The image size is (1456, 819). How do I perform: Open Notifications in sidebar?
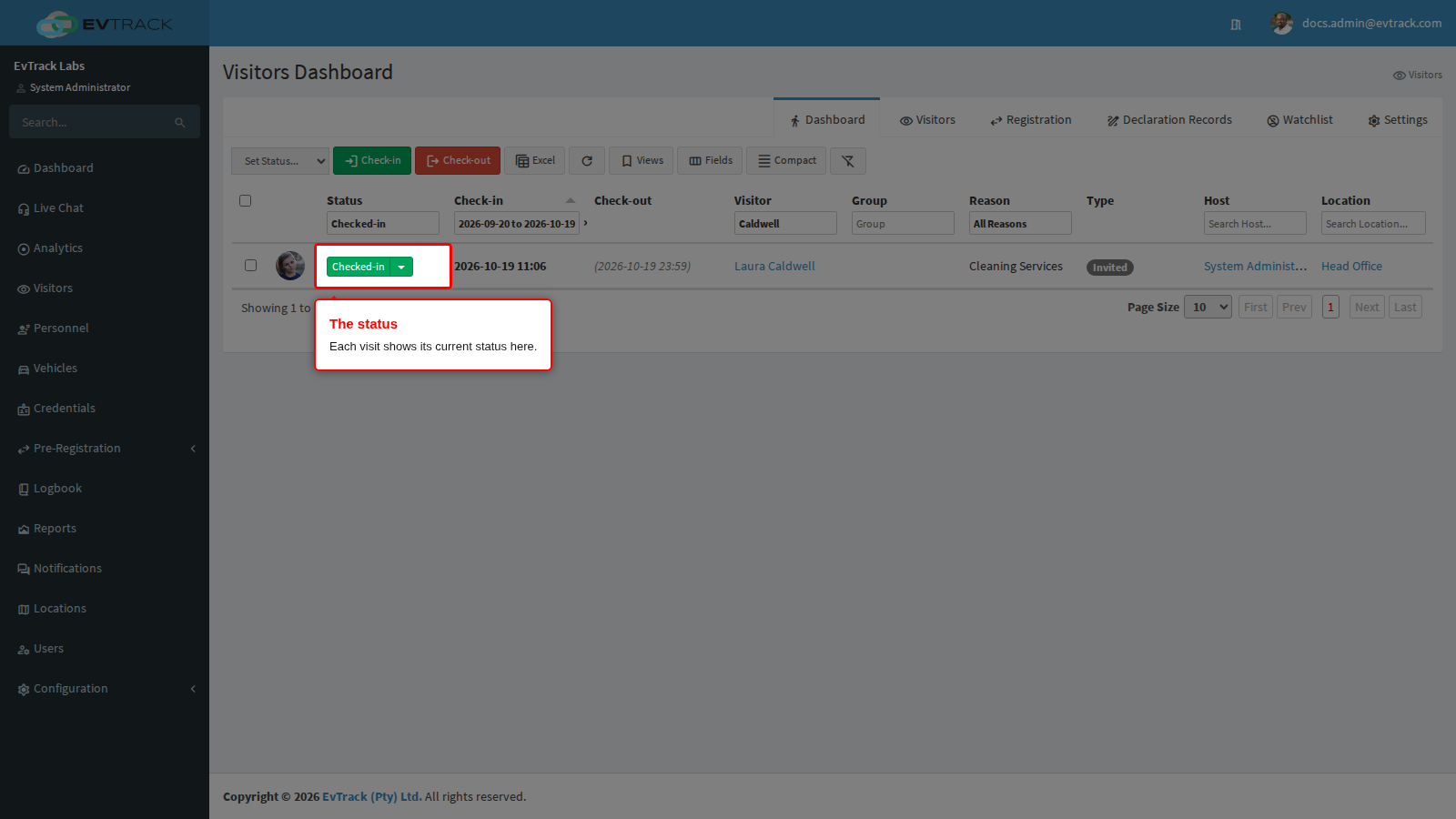67,569
